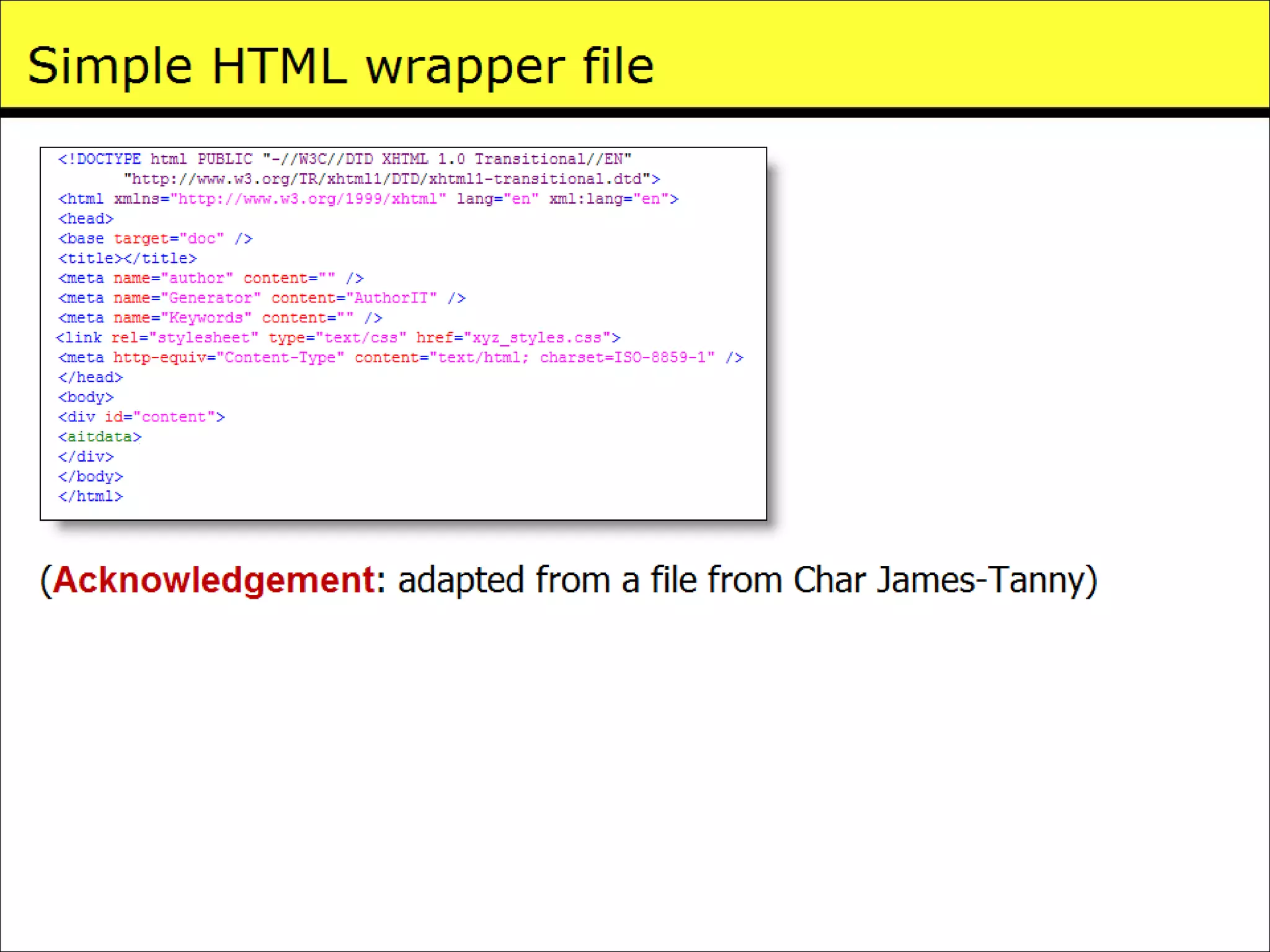Click the closing html tag

point(91,496)
